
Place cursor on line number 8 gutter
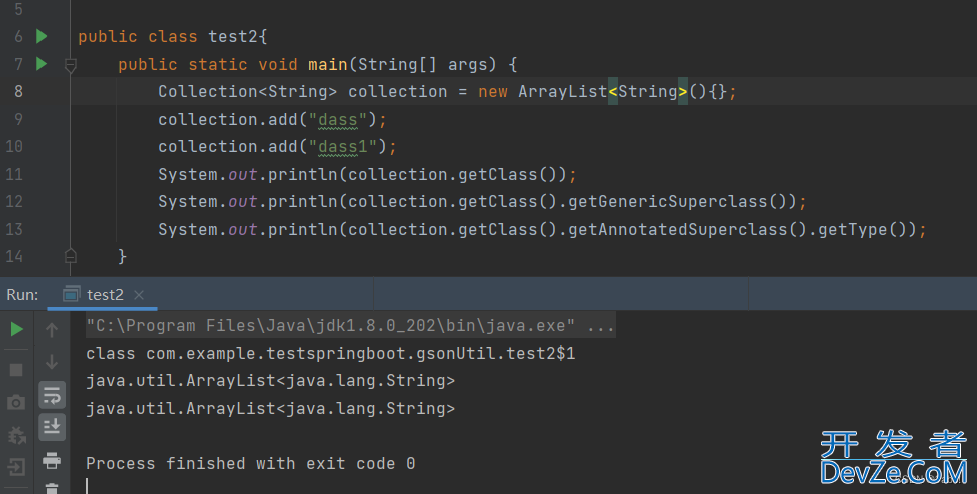coord(19,91)
